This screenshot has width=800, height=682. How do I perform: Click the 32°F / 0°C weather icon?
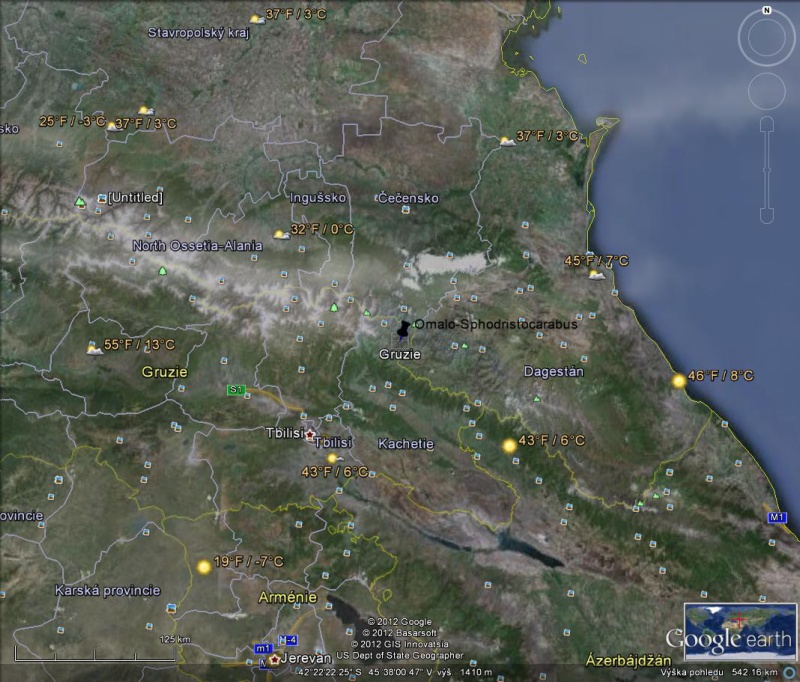point(281,234)
